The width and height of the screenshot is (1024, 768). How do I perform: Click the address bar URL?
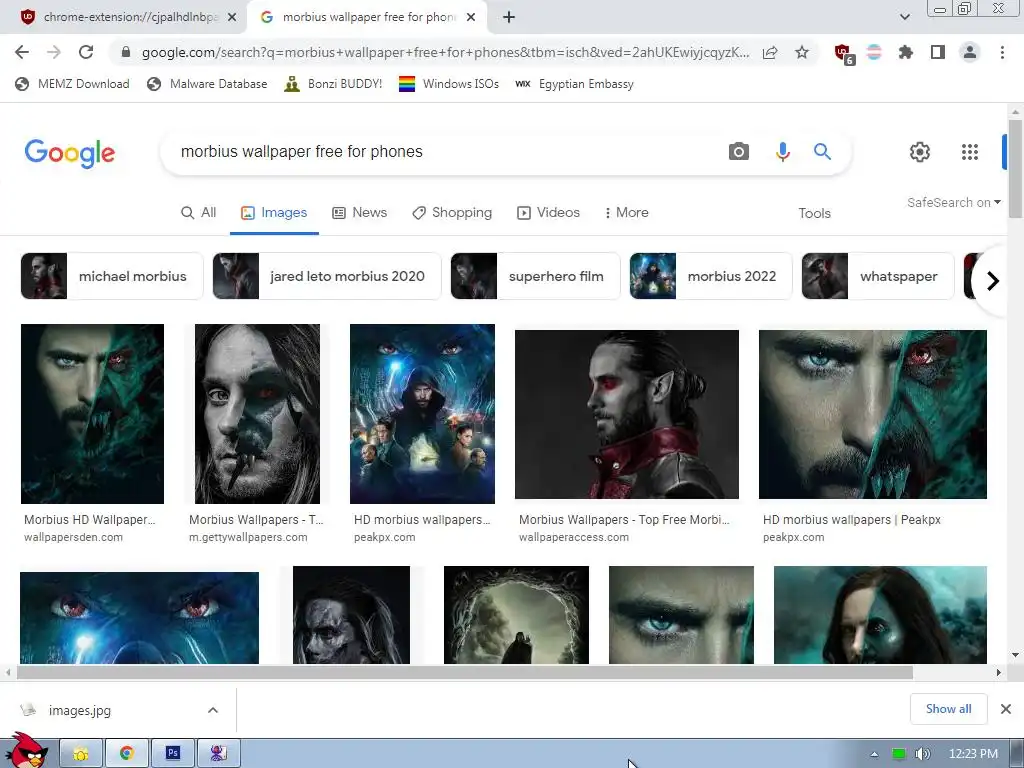[445, 52]
